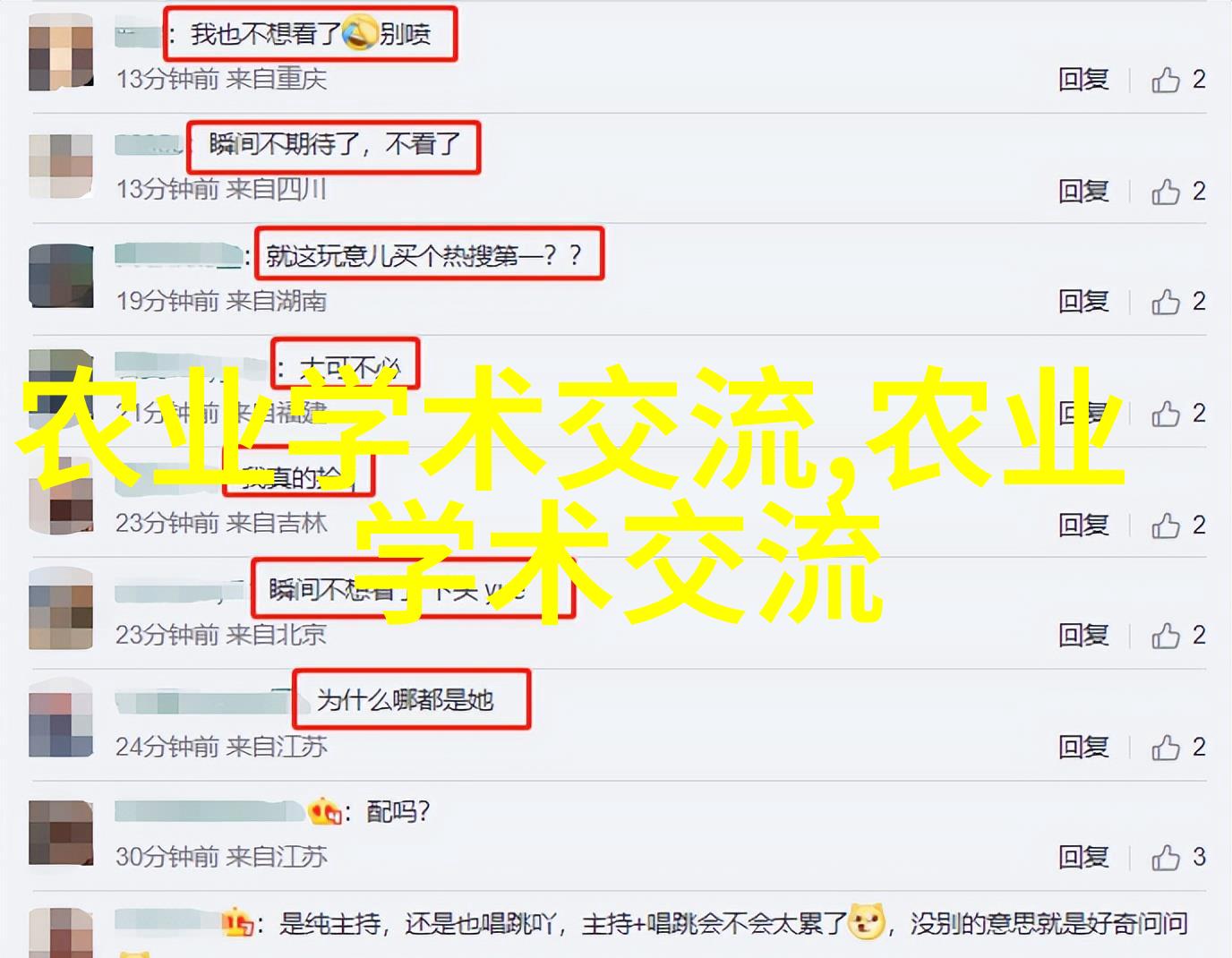The width and height of the screenshot is (1232, 958).
Task: Like the comment from 福建
Action: pos(1178,413)
